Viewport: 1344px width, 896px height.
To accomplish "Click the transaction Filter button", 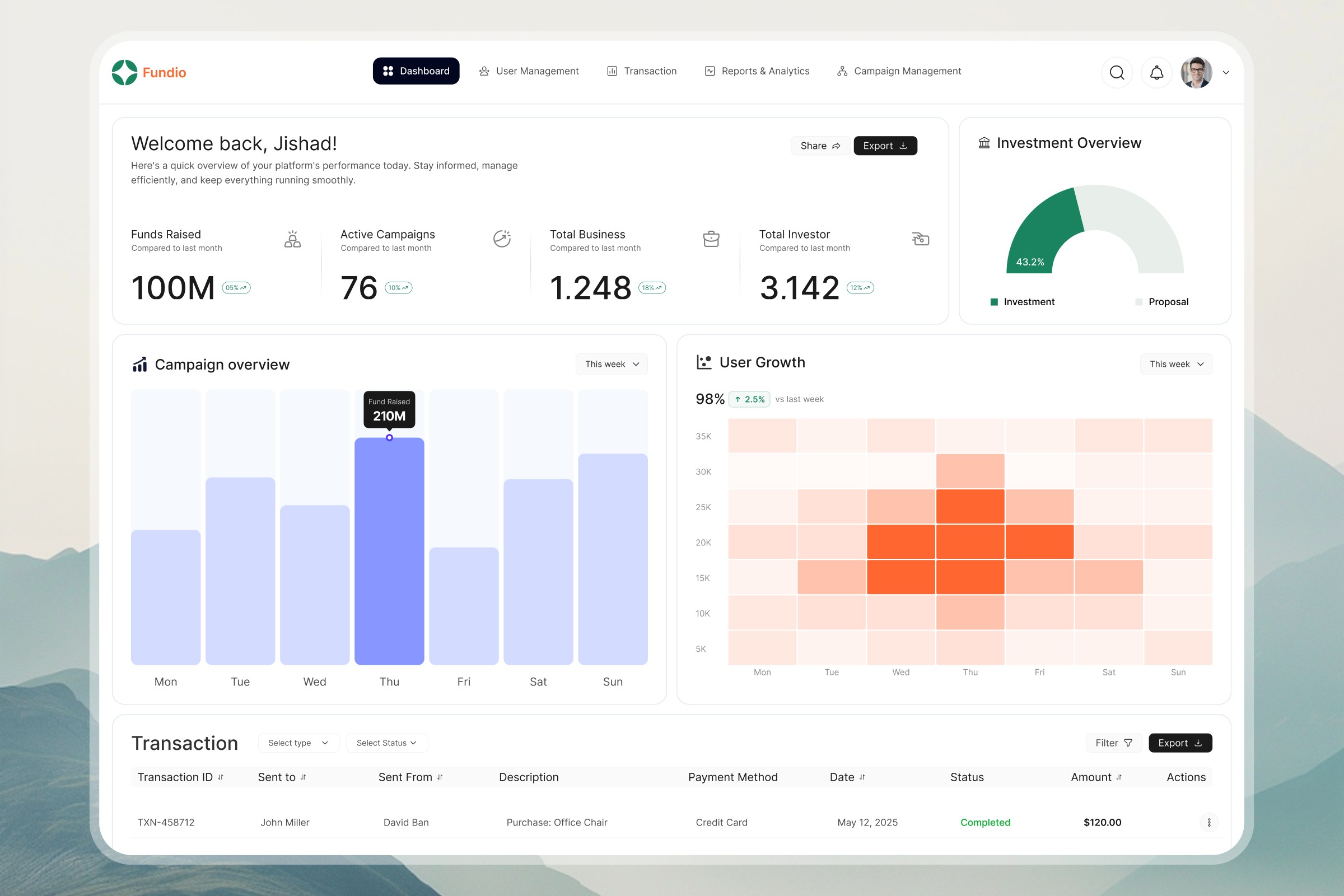I will [x=1113, y=743].
